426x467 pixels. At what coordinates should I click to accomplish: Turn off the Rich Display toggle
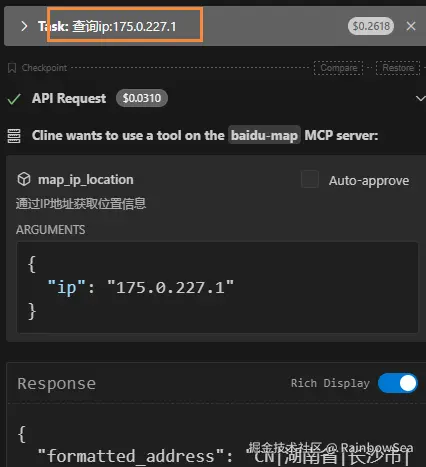pos(398,383)
